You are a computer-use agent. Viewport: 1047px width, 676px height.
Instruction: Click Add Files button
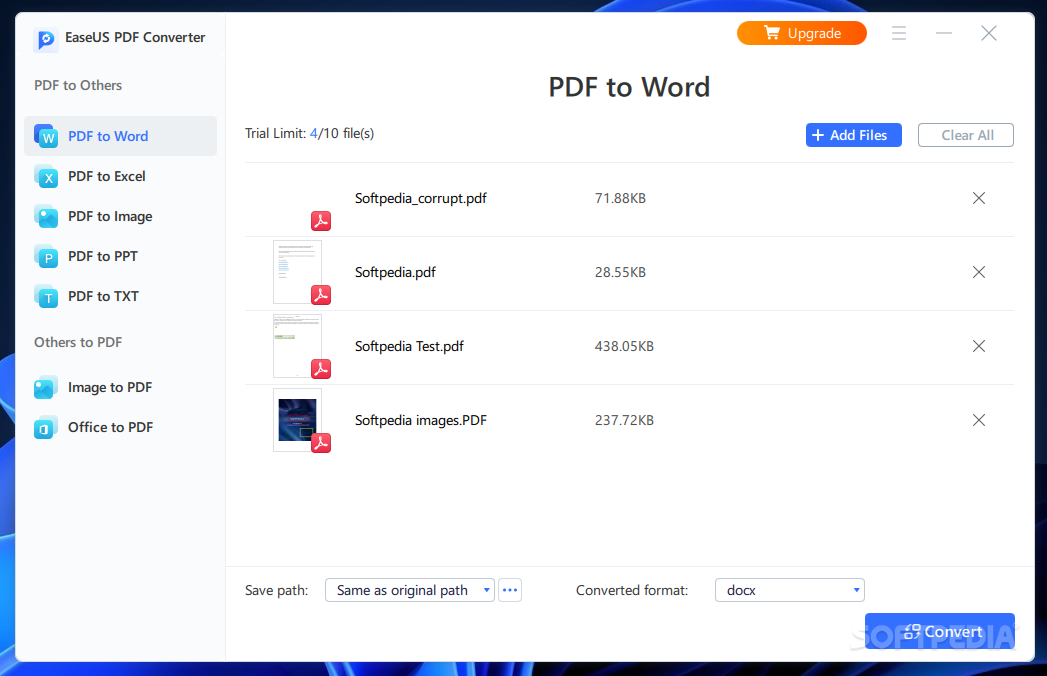coord(853,135)
